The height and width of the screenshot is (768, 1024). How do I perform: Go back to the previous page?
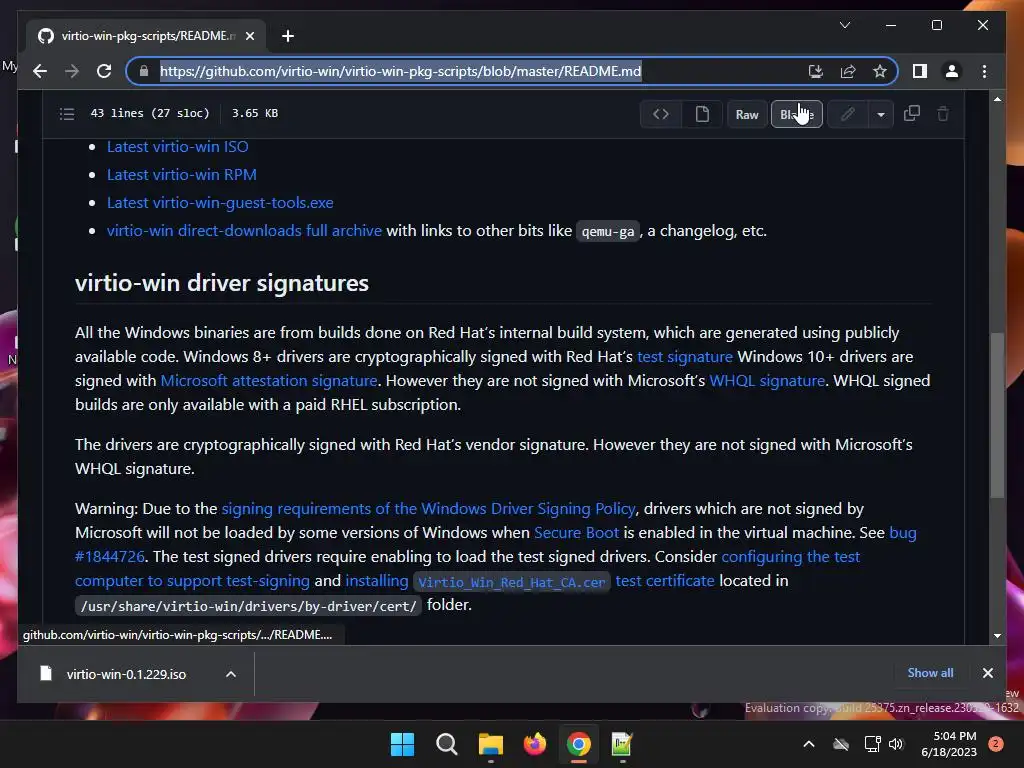(x=40, y=71)
